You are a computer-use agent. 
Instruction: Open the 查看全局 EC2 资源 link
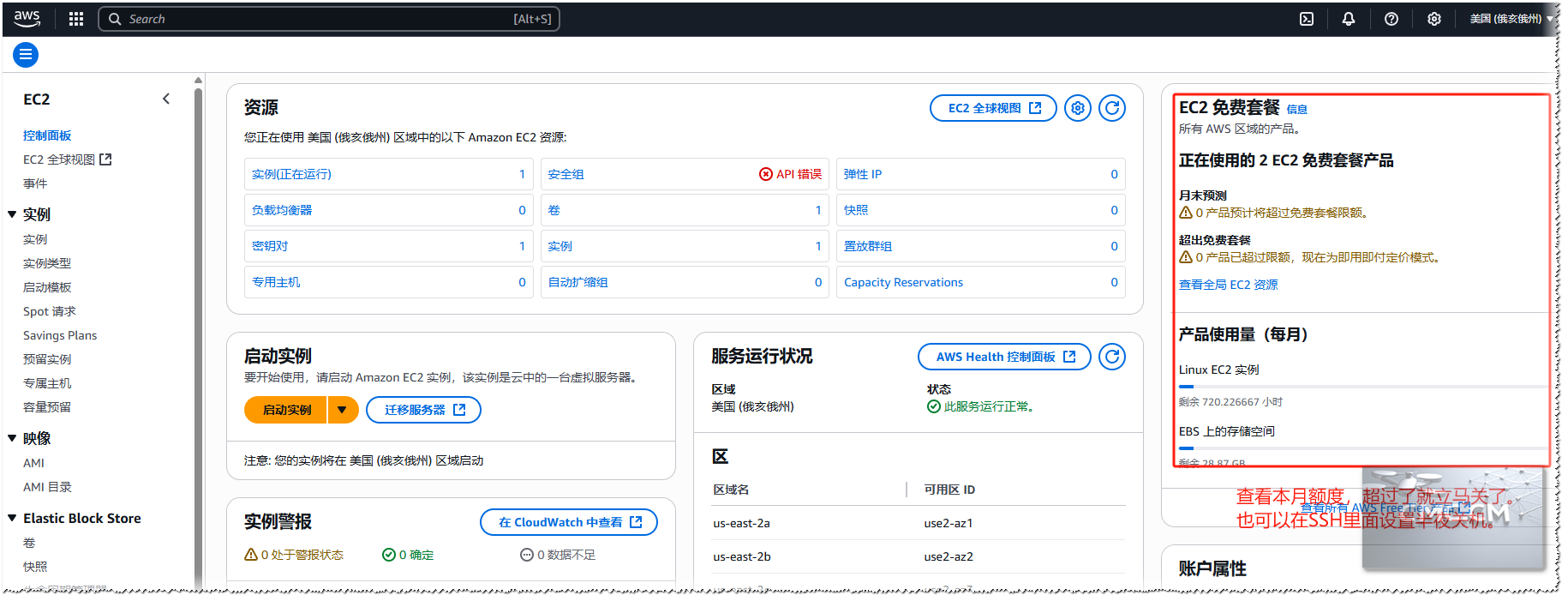1228,285
